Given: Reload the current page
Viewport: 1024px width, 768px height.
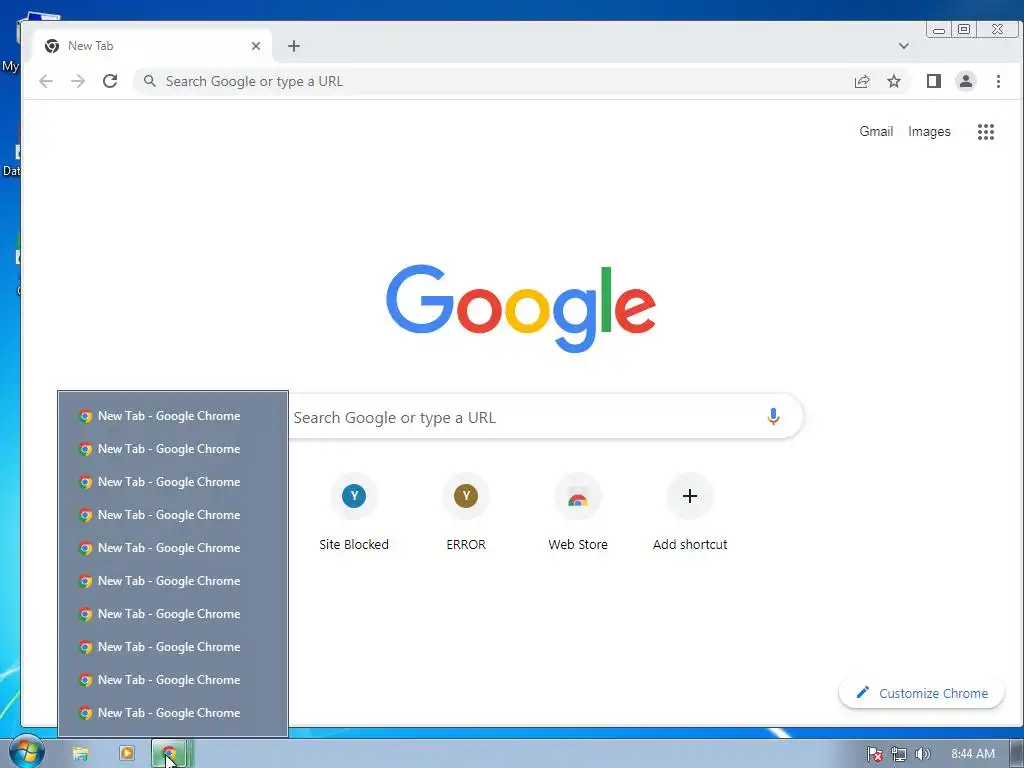Looking at the screenshot, I should pyautogui.click(x=110, y=81).
